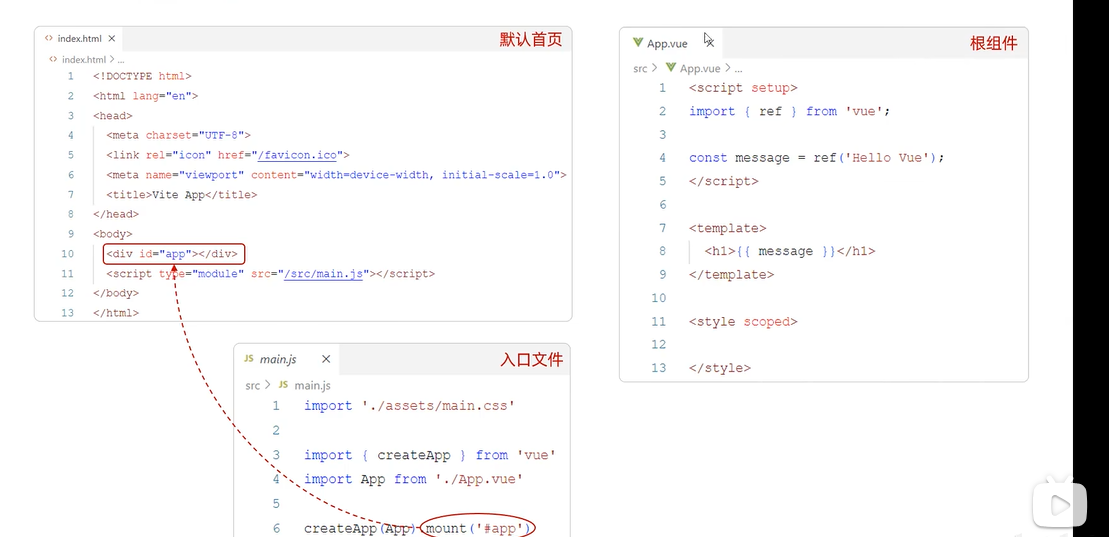Click line number 10 in App.vue
The width and height of the screenshot is (1109, 537).
[x=659, y=298]
